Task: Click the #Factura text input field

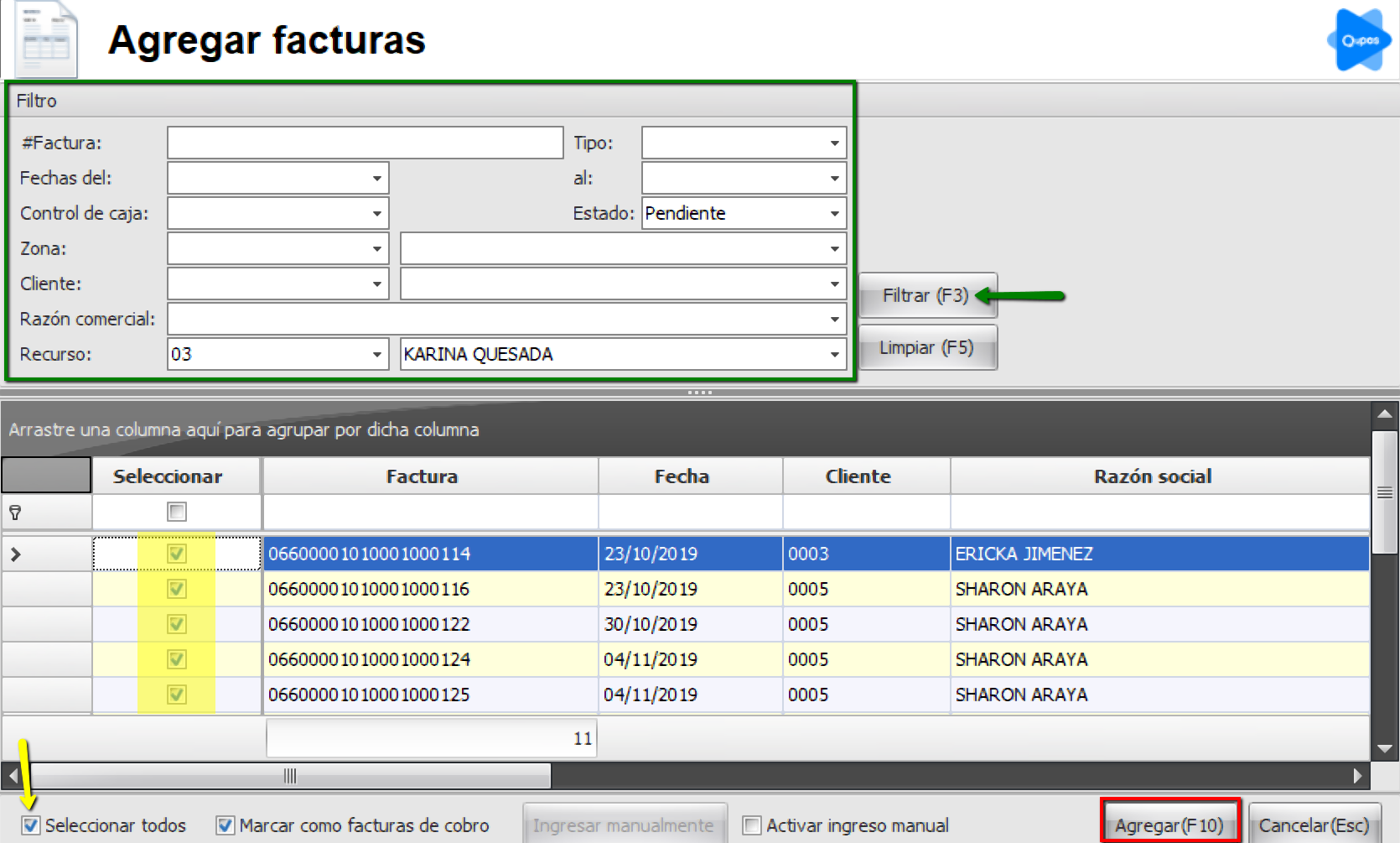Action: point(365,143)
